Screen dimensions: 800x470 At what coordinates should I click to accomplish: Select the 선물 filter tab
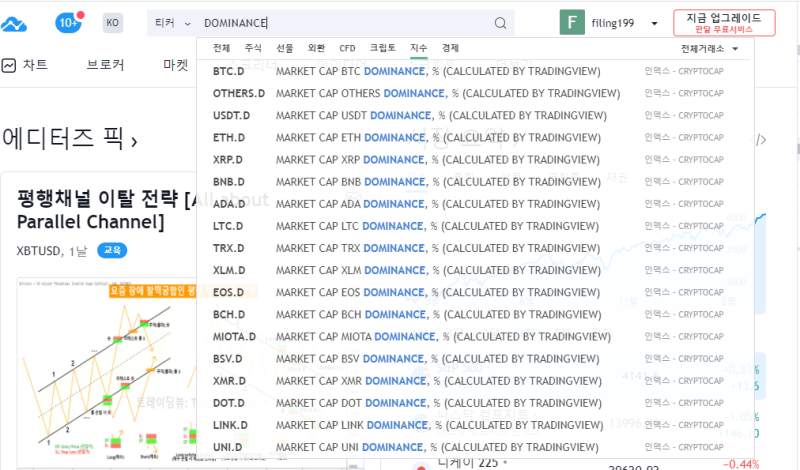click(x=285, y=48)
